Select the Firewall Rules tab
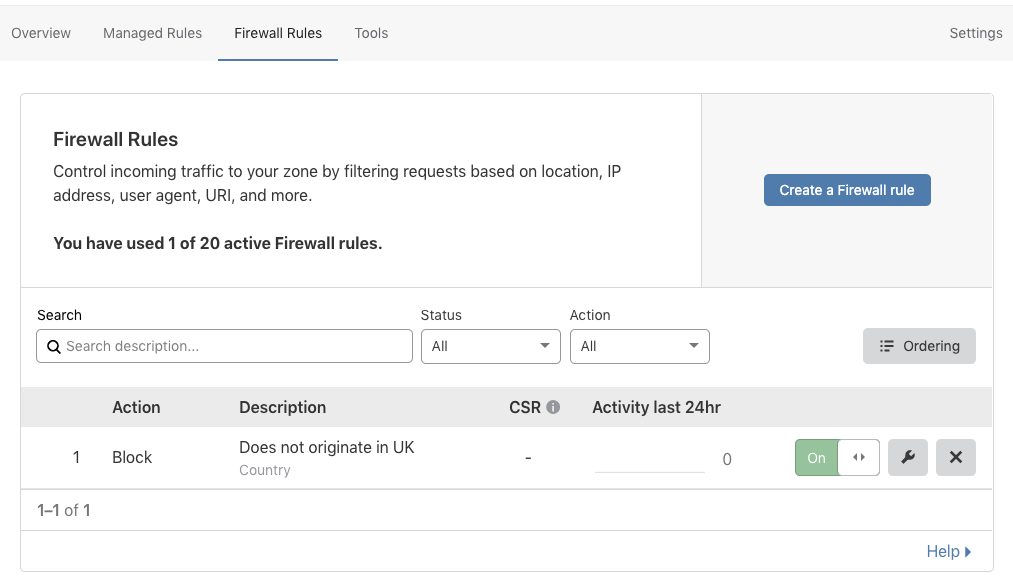 tap(278, 33)
